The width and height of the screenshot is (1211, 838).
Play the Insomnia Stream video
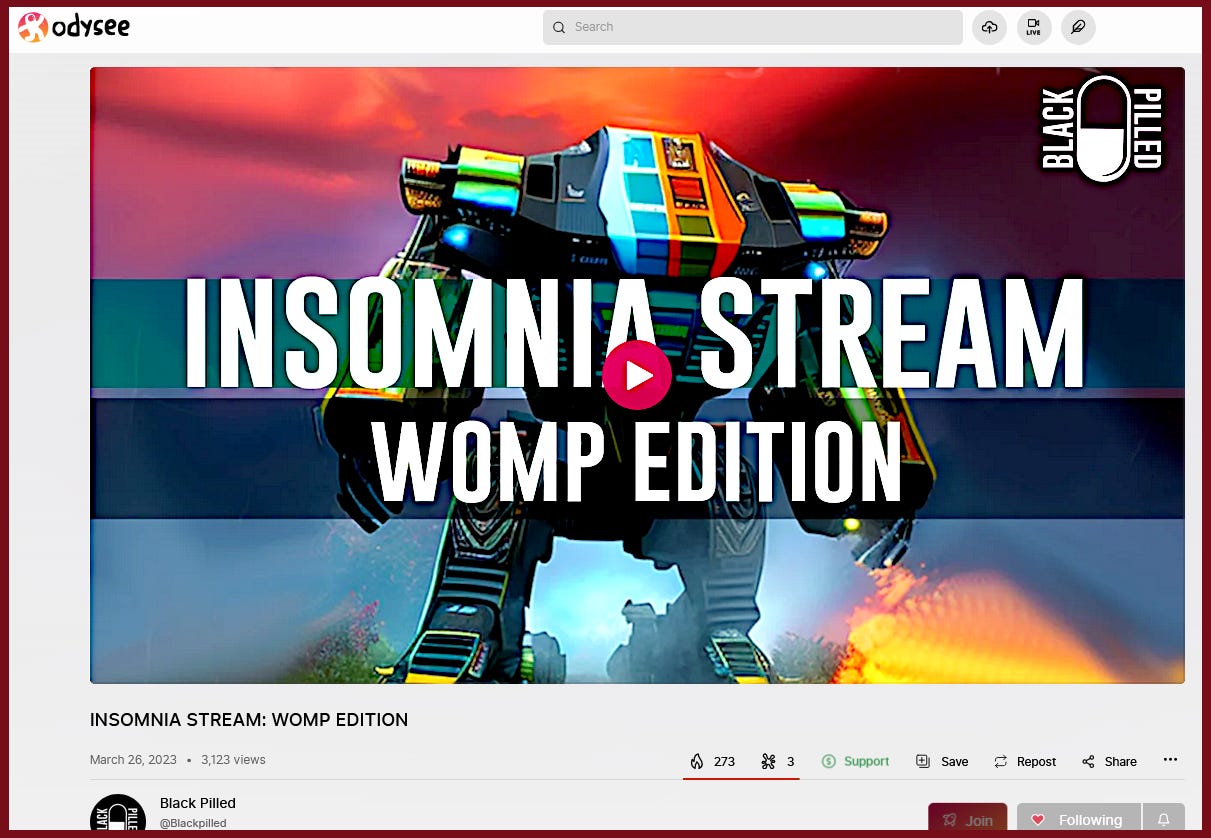(x=637, y=375)
